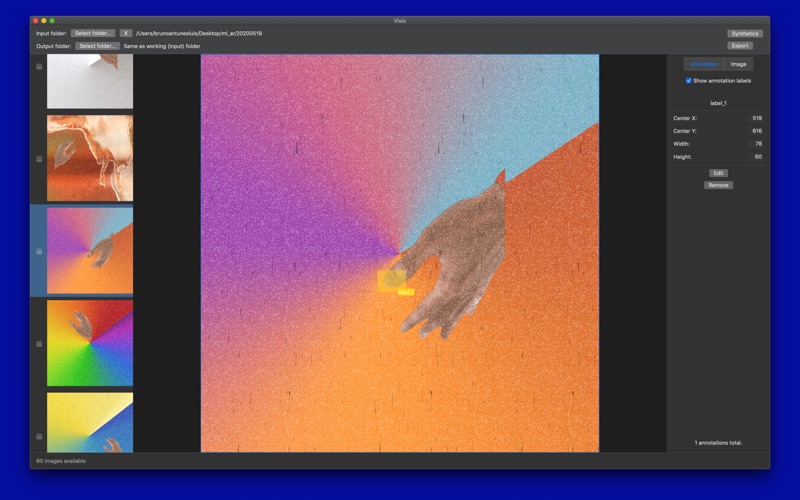Select the copper hand image thumbnail
Viewport: 800px width, 500px height.
coord(90,158)
